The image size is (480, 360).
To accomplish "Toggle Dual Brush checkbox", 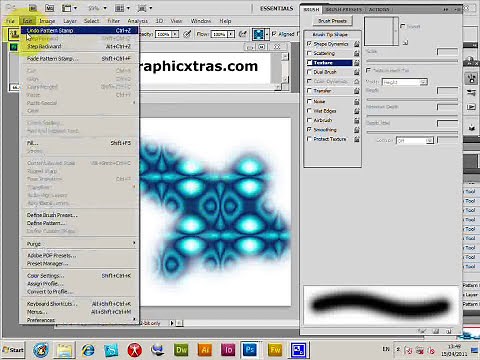I will pyautogui.click(x=309, y=72).
